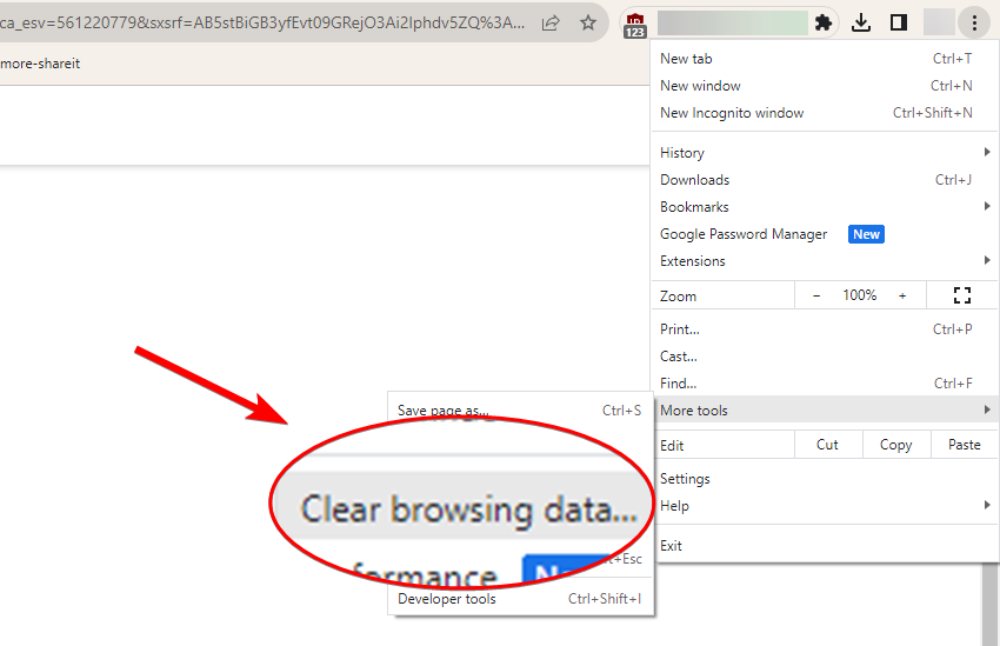The height and width of the screenshot is (646, 1000).
Task: Open Developer tools from the submenu
Action: click(x=446, y=599)
